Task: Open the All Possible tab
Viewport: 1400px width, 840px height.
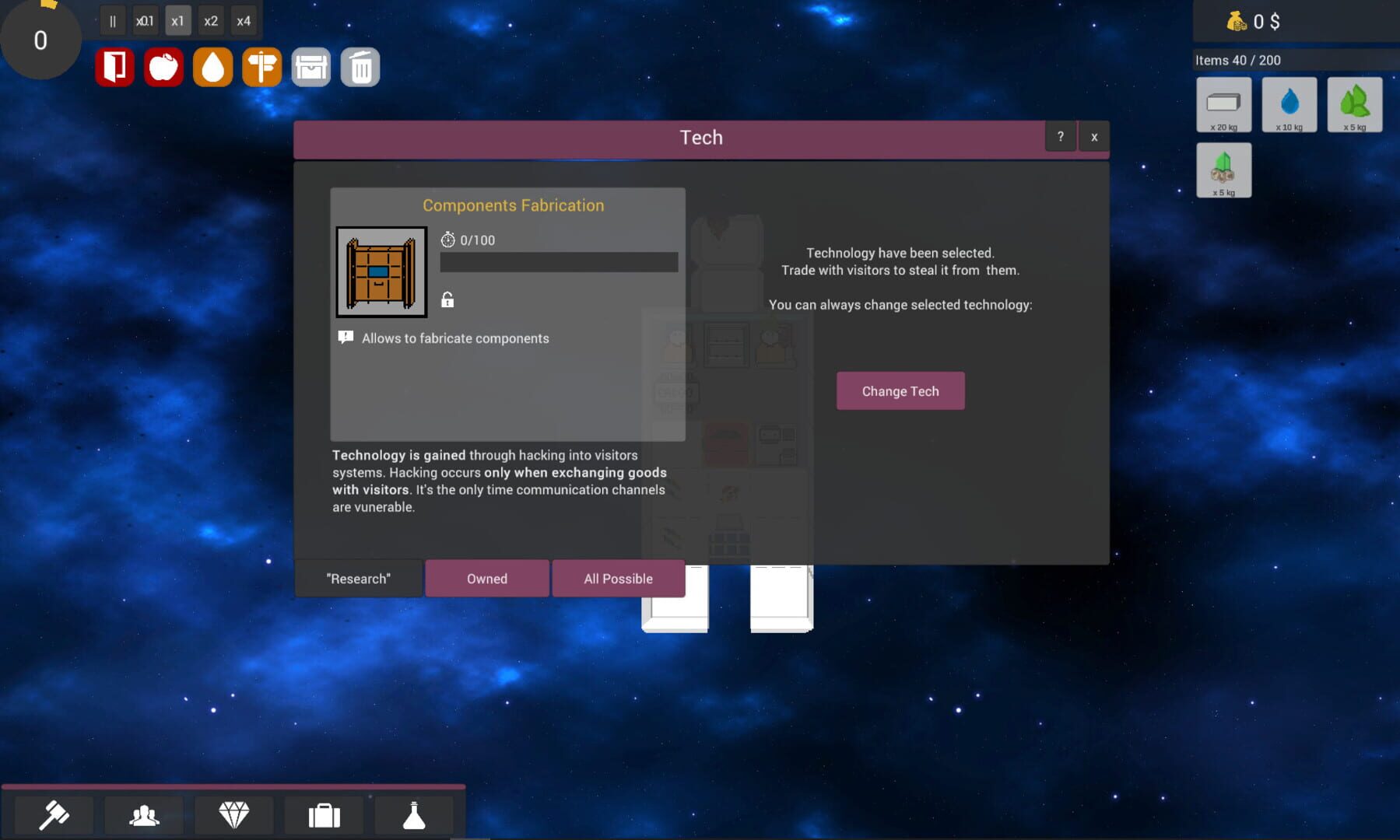Action: [x=618, y=578]
